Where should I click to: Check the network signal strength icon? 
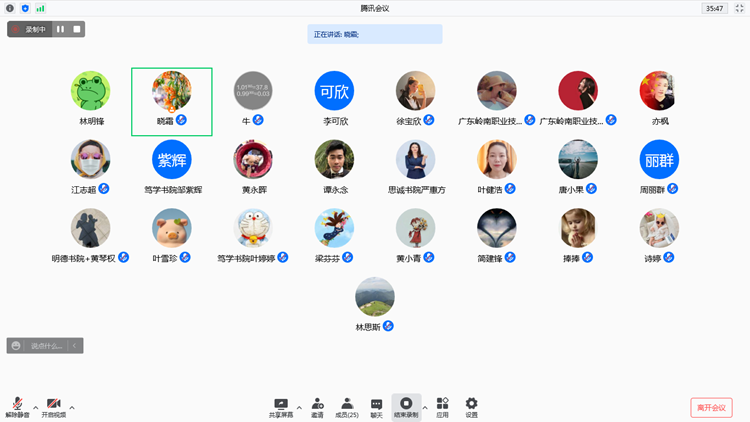[x=40, y=8]
